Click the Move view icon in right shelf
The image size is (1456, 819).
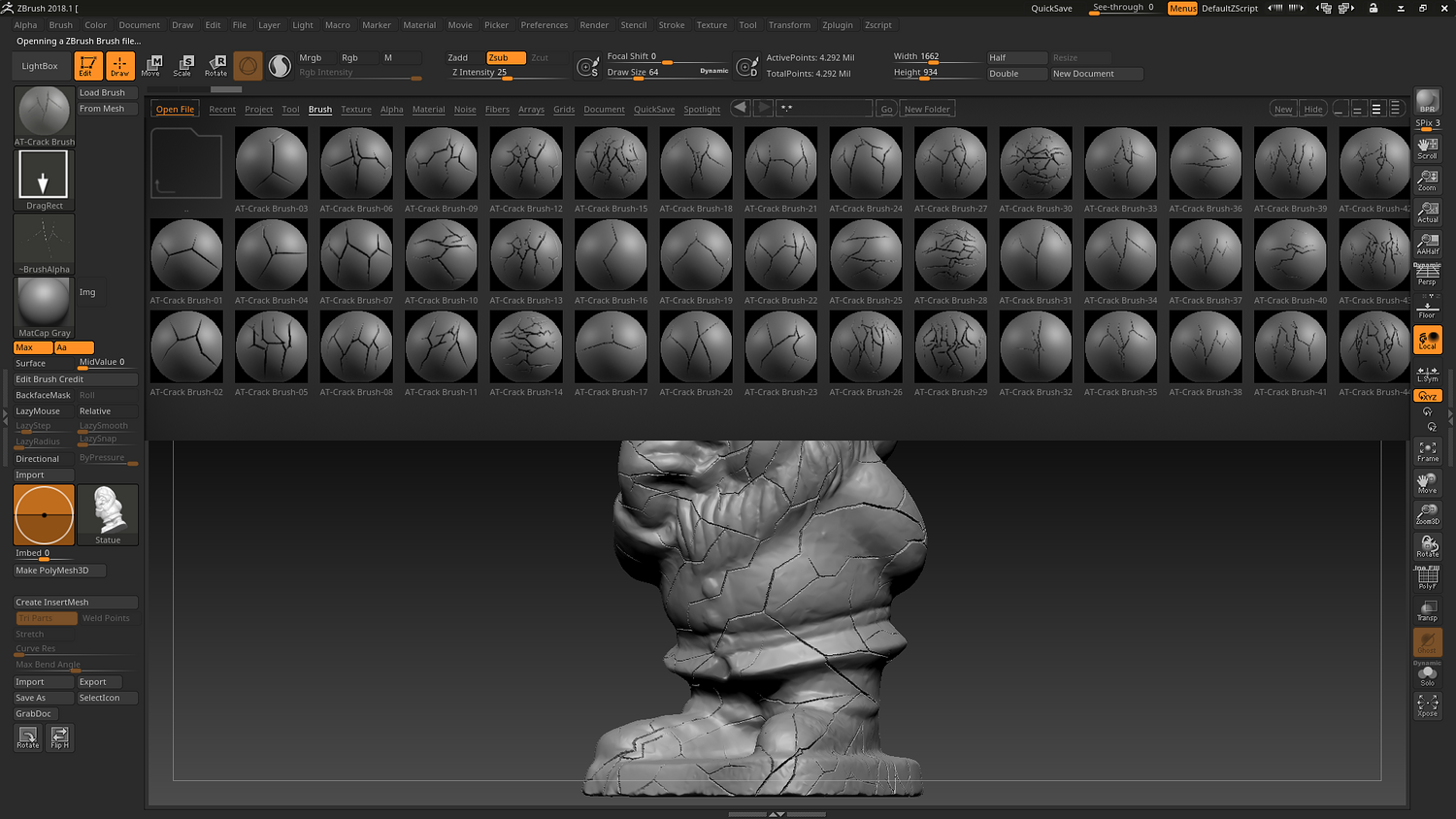(1427, 483)
